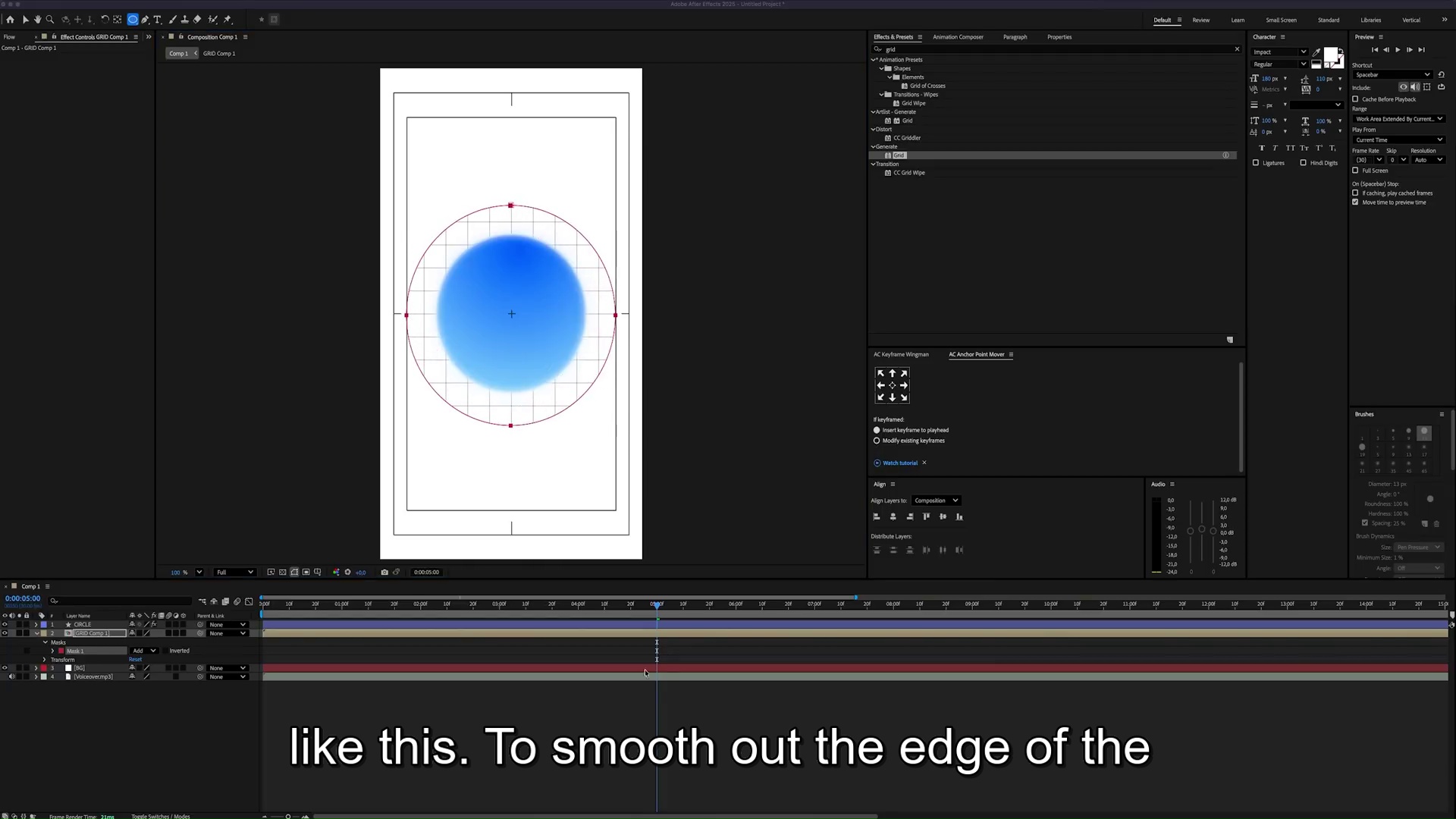Image resolution: width=1456 pixels, height=819 pixels.
Task: Select the Pen tool
Action: pyautogui.click(x=145, y=20)
